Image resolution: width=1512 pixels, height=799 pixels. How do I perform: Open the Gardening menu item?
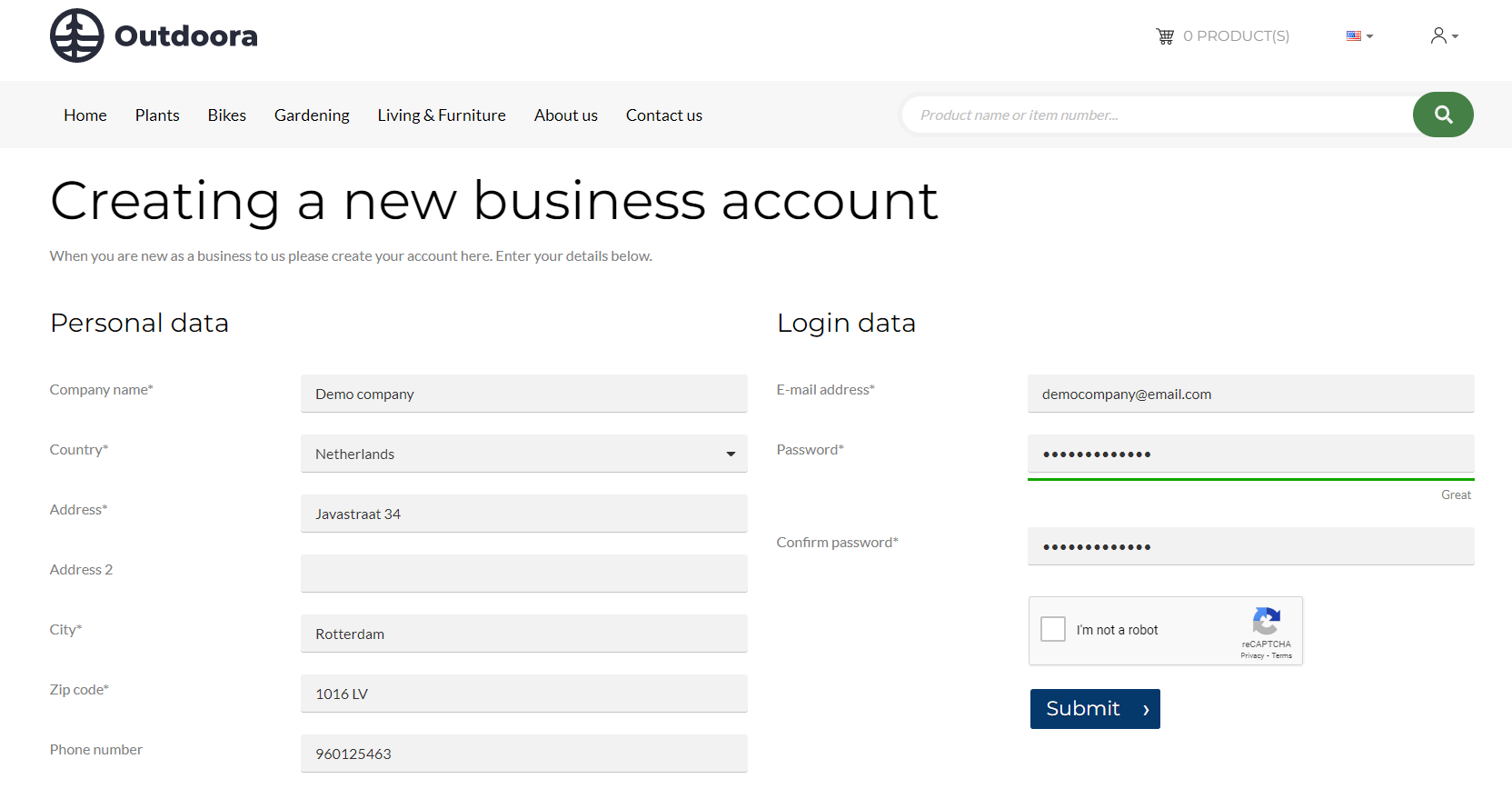[x=312, y=115]
